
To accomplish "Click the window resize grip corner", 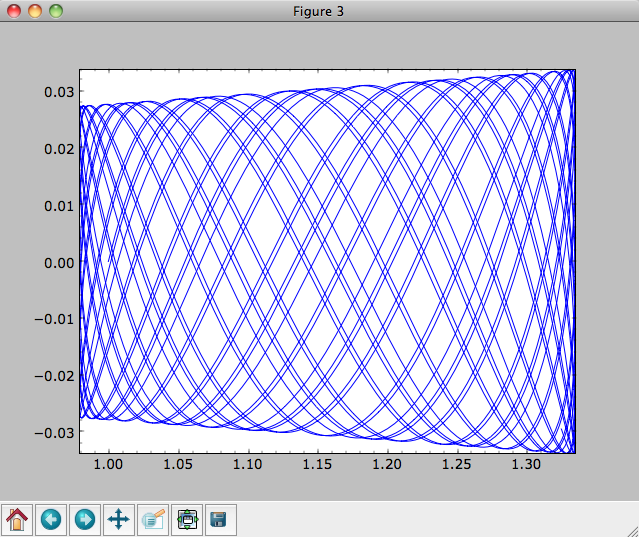I will [x=633, y=531].
